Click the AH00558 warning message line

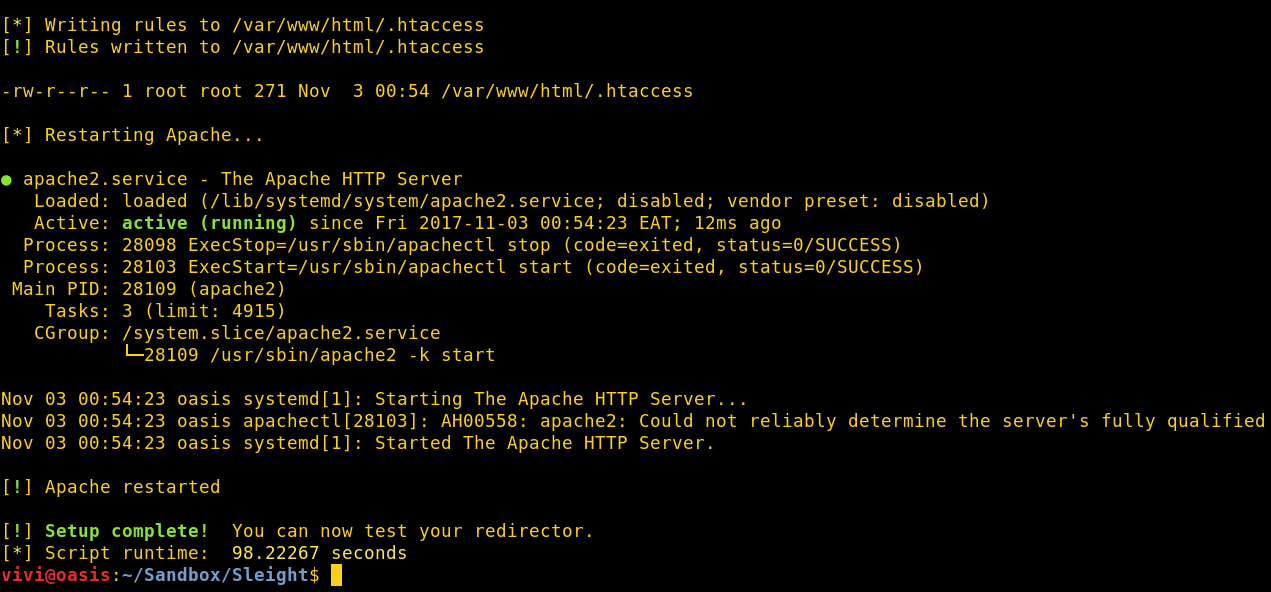[633, 421]
